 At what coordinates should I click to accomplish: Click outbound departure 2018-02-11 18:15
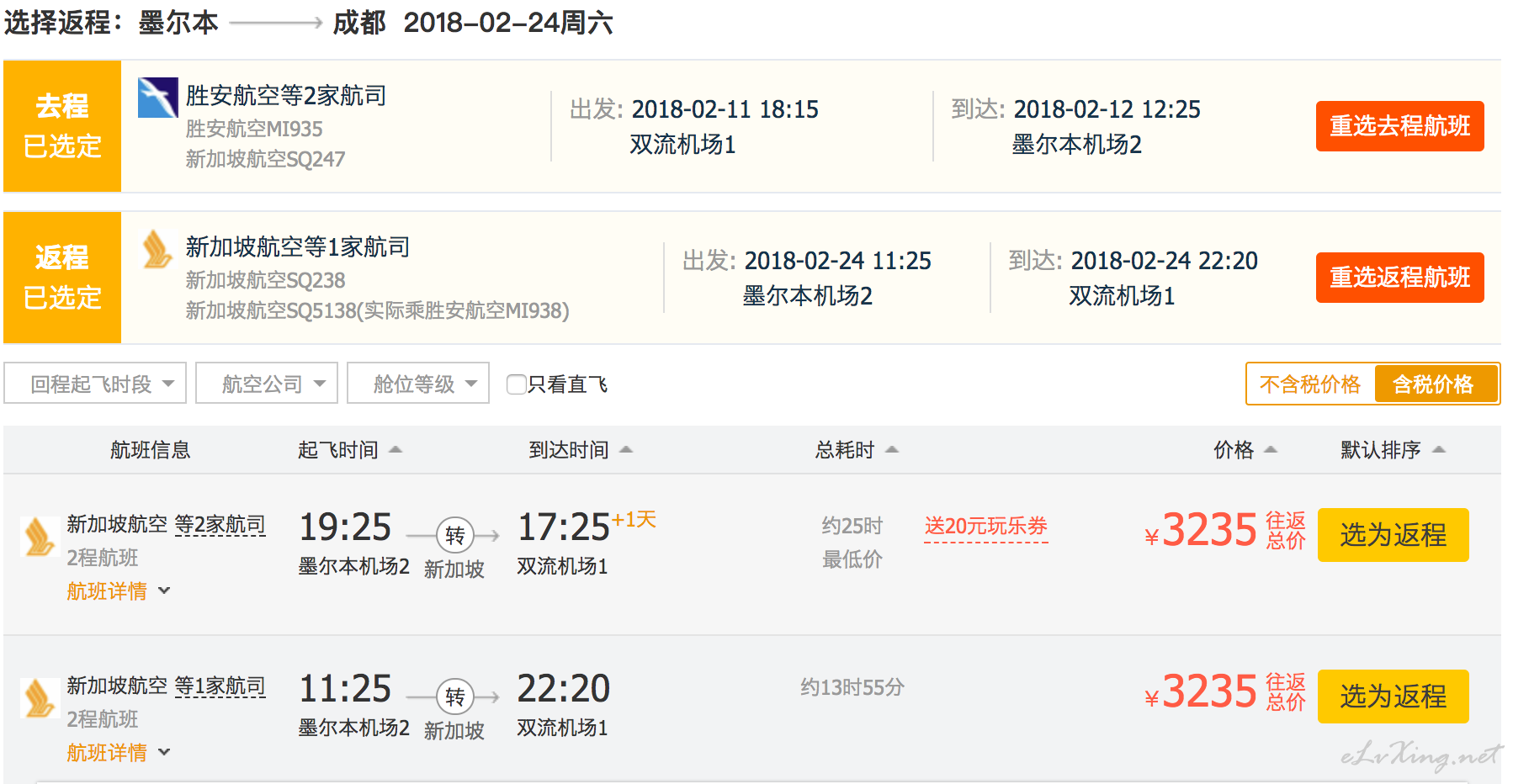pos(725,109)
